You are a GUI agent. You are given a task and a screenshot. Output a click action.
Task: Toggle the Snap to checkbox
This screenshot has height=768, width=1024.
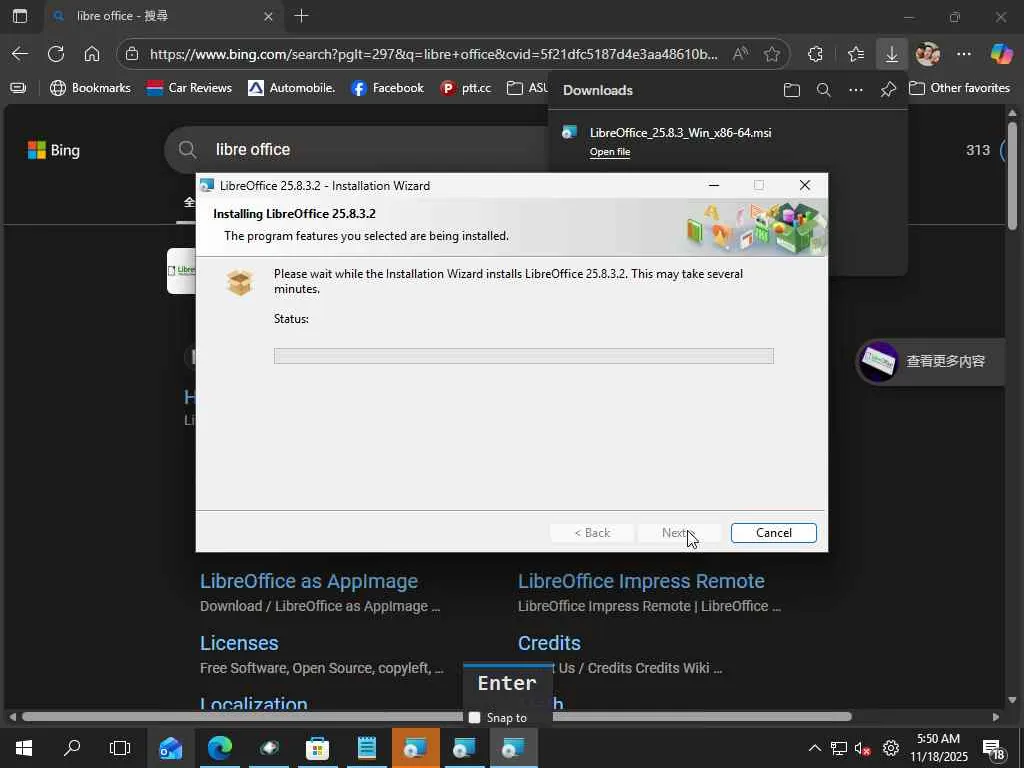475,718
